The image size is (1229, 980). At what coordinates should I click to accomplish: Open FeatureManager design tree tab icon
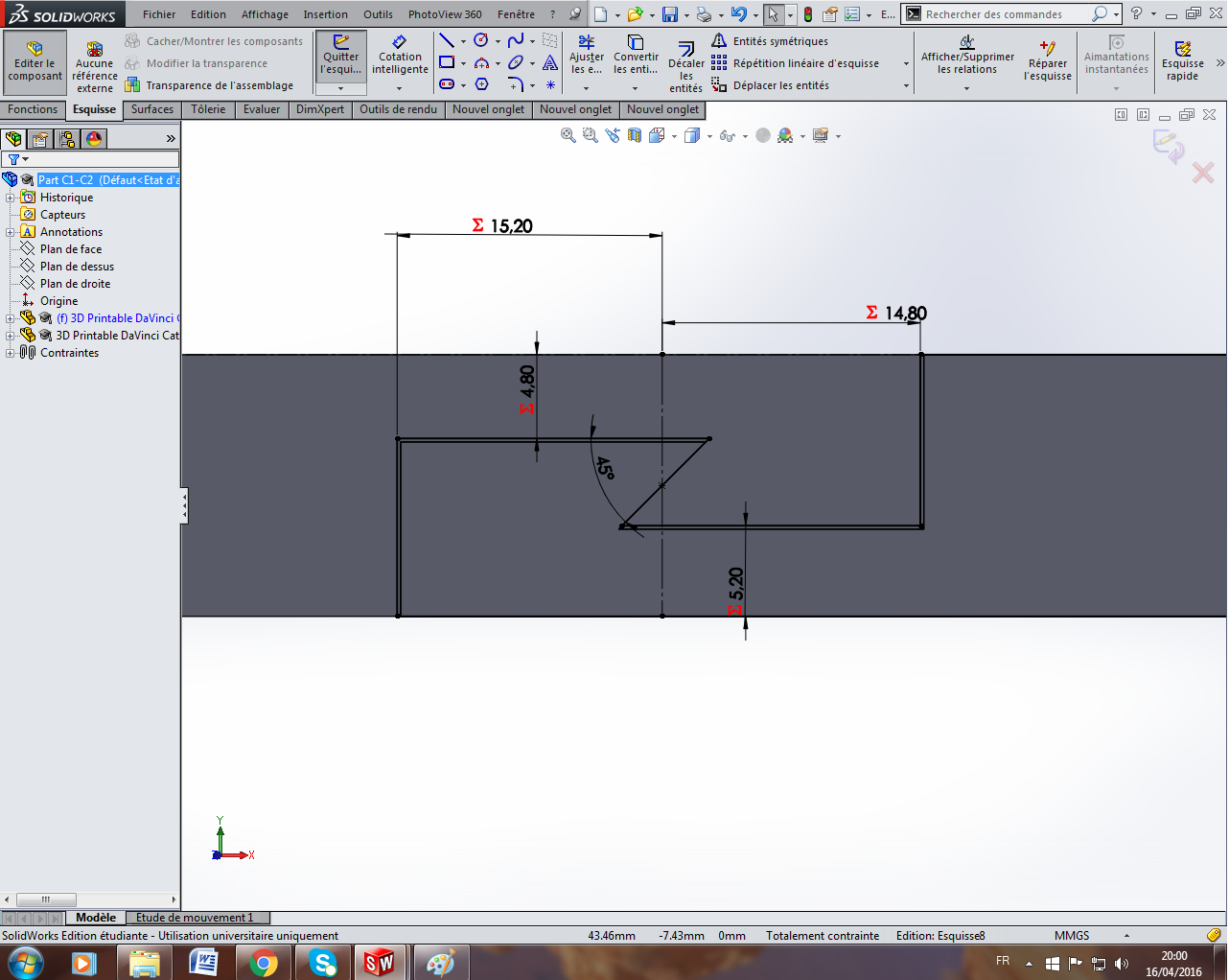(13, 139)
